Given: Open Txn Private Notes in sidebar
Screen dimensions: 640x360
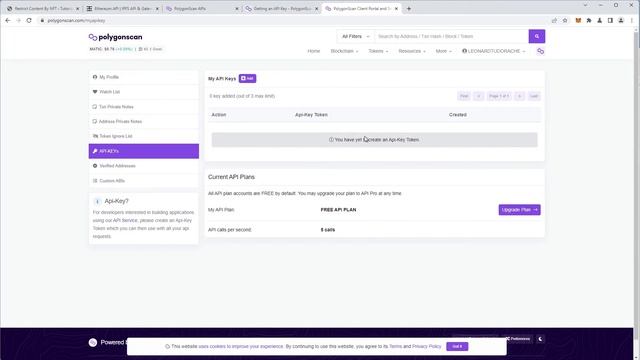Looking at the screenshot, I should click(144, 107).
